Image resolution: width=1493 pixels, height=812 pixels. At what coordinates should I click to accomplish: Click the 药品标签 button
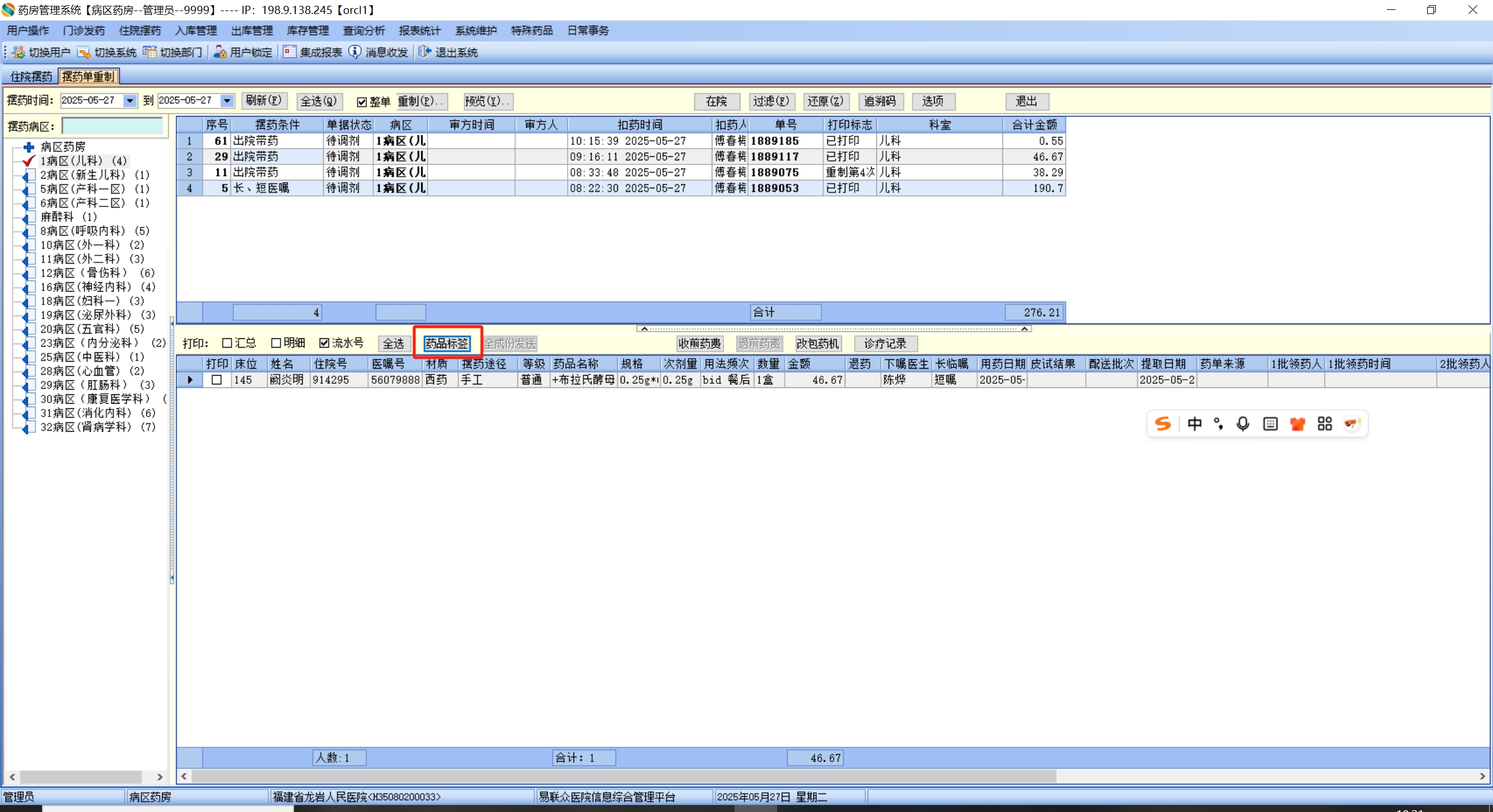[447, 344]
